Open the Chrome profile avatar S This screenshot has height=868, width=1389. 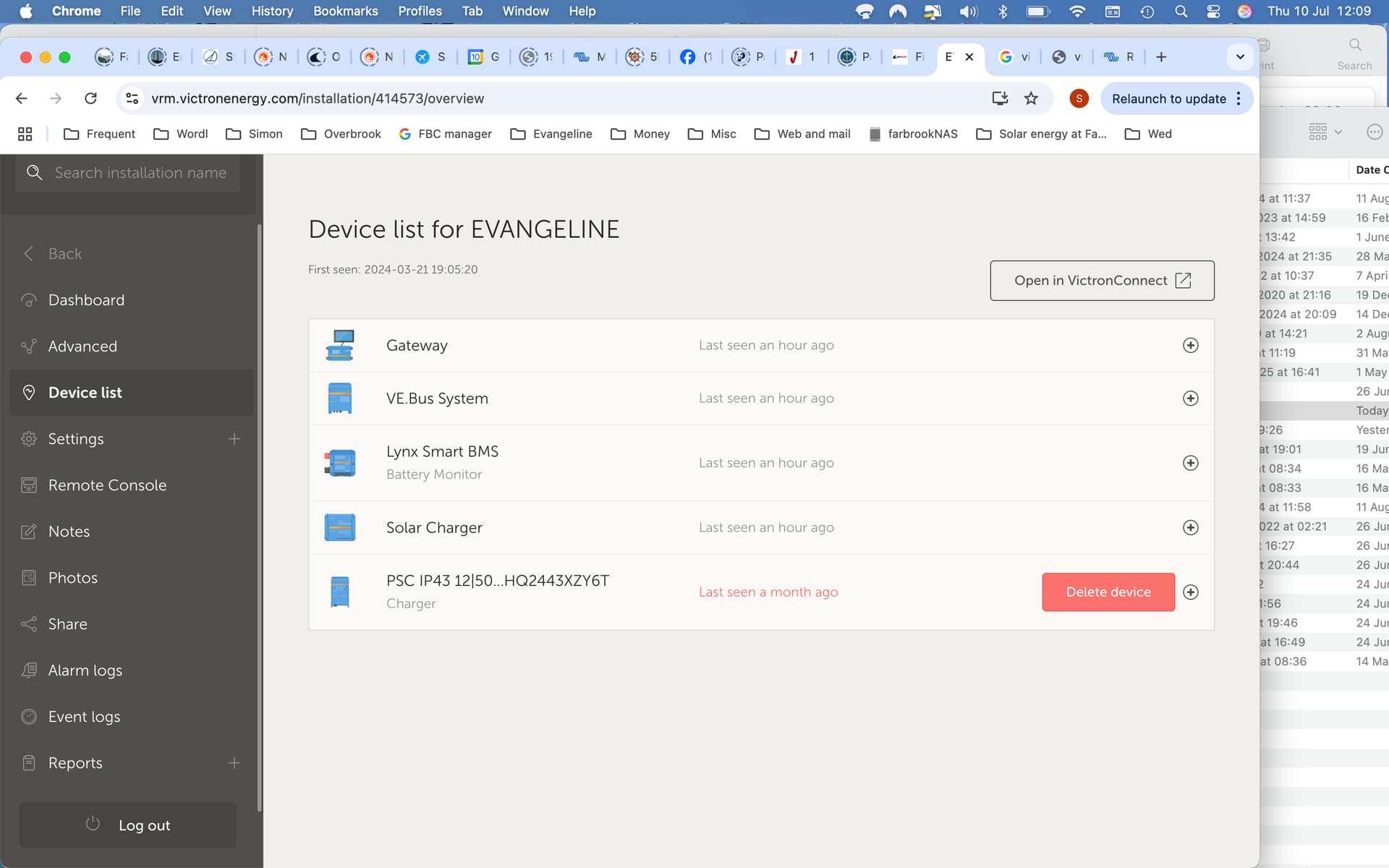(1079, 98)
